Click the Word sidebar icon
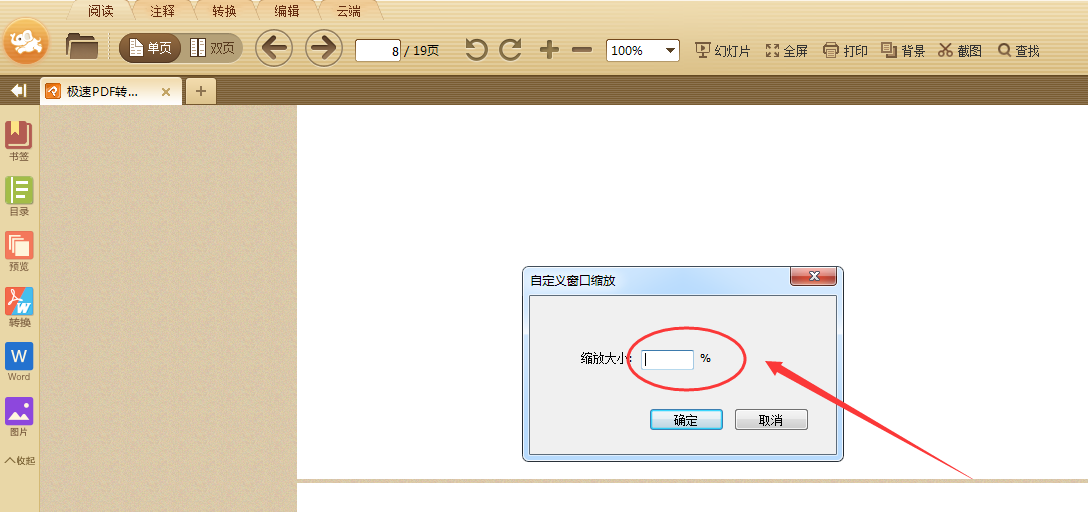 [19, 361]
